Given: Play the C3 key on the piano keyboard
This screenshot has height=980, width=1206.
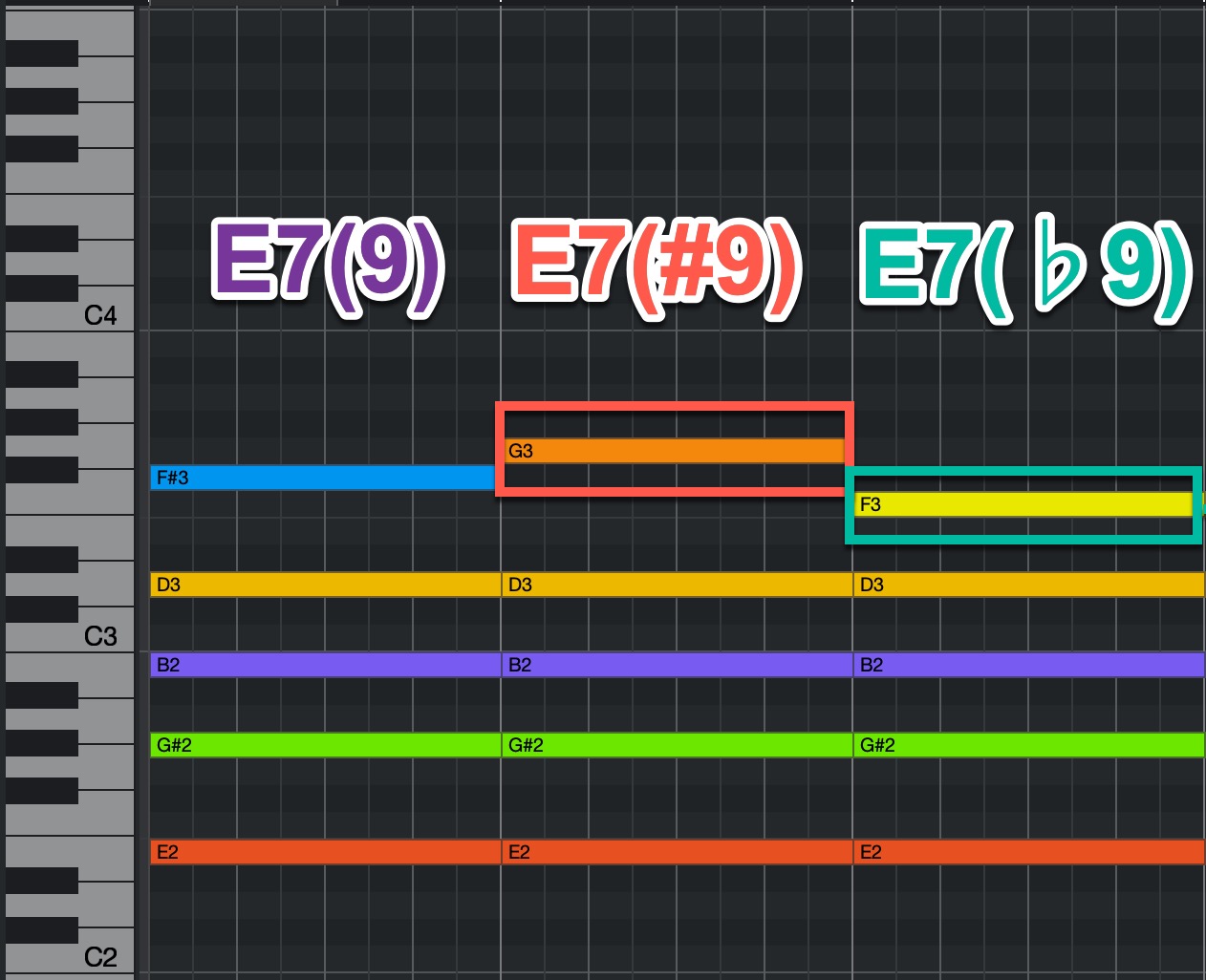Looking at the screenshot, I should pyautogui.click(x=100, y=634).
